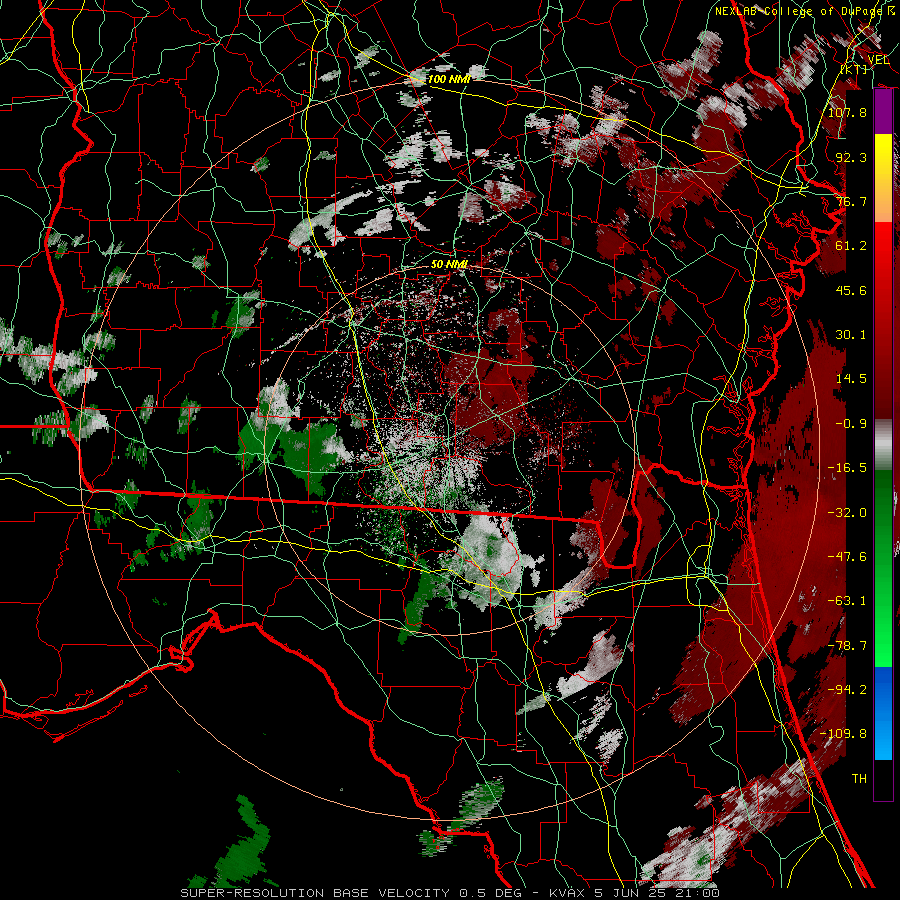Select the -78.7 scale value
Image resolution: width=900 pixels, height=900 pixels.
[847, 646]
